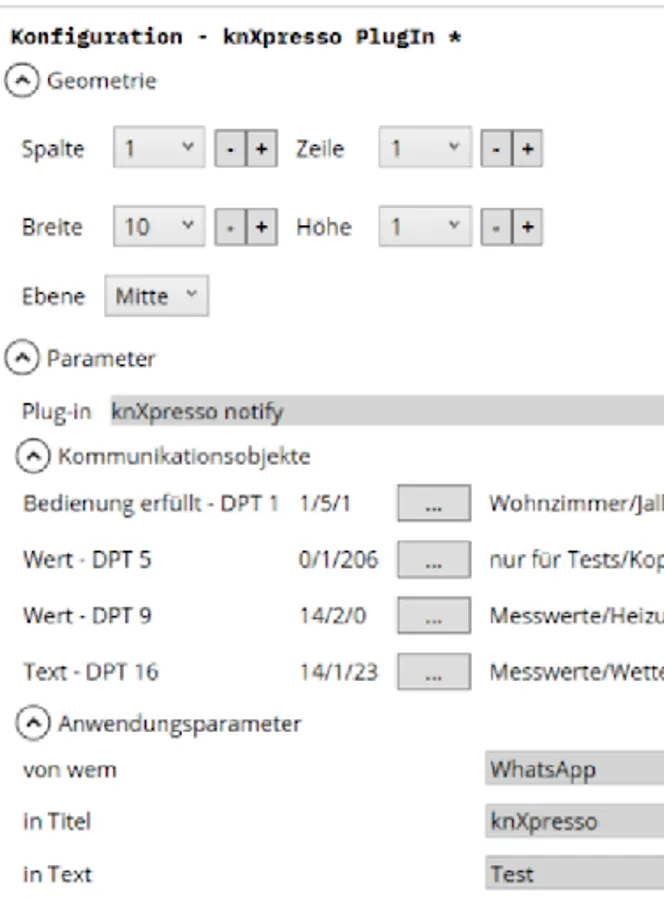Open the Spalte dropdown
The image size is (664, 900).
point(159,149)
